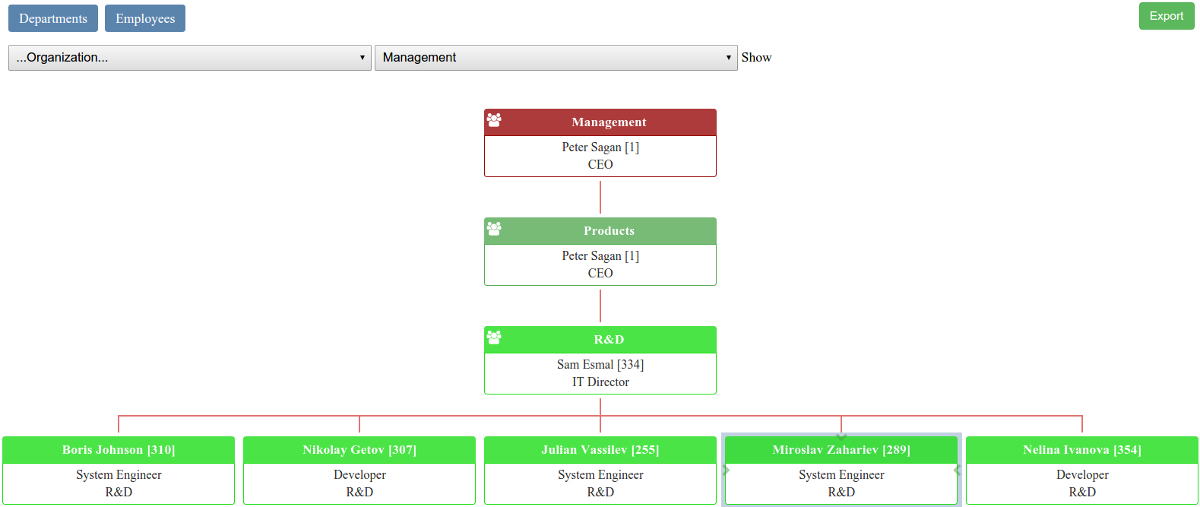Click Developer under Nelina Ivanova

point(1082,475)
